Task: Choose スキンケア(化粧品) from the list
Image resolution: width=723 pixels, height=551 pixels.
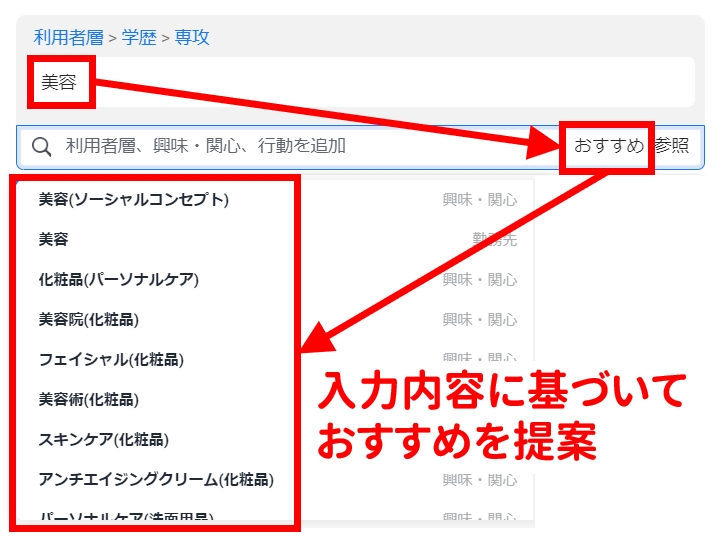Action: (103, 440)
